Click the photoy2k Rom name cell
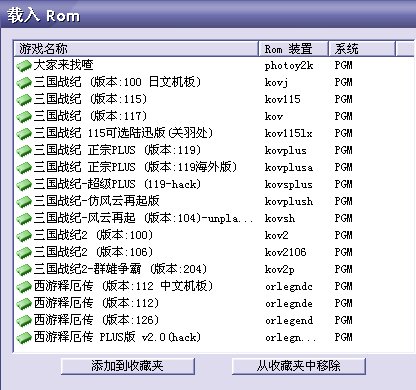 289,66
